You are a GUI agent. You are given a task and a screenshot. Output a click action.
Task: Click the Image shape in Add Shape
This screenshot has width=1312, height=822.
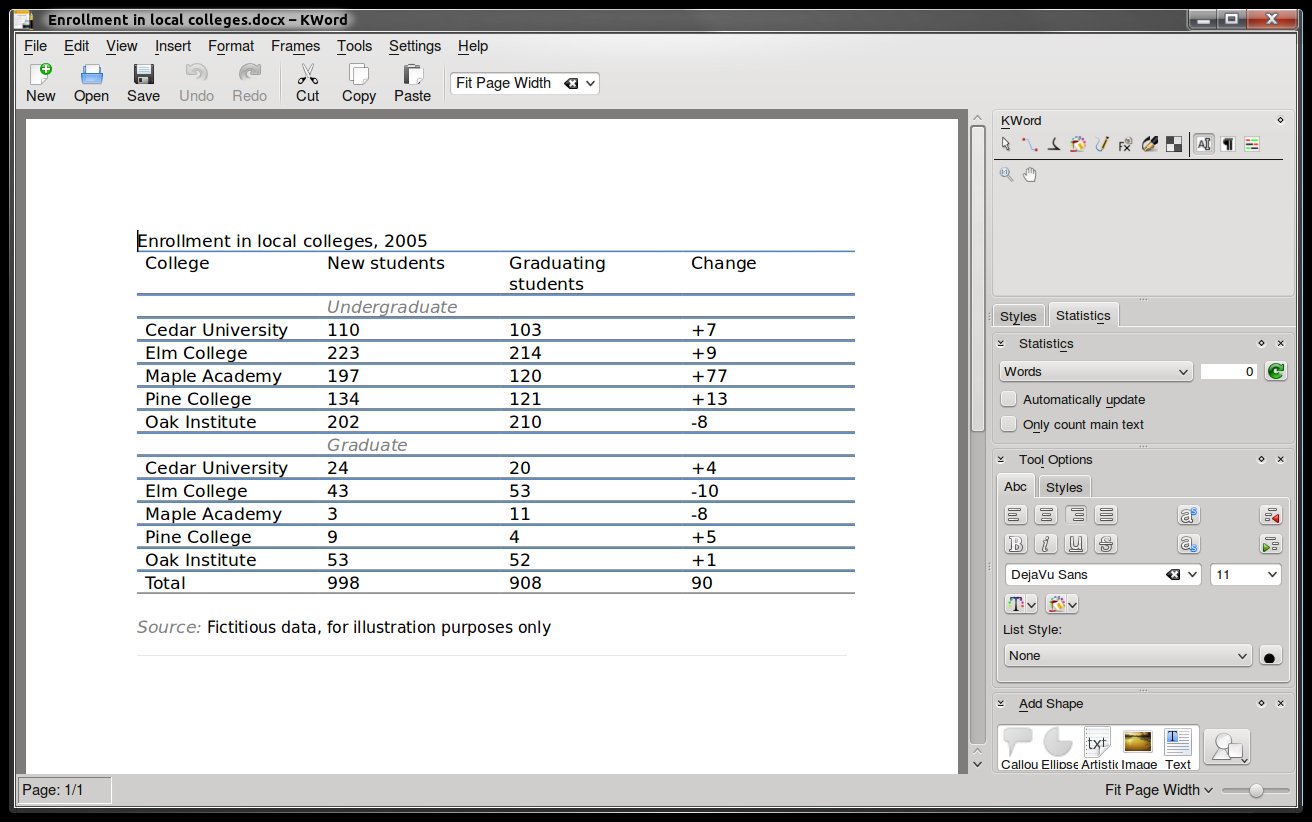pyautogui.click(x=1138, y=750)
